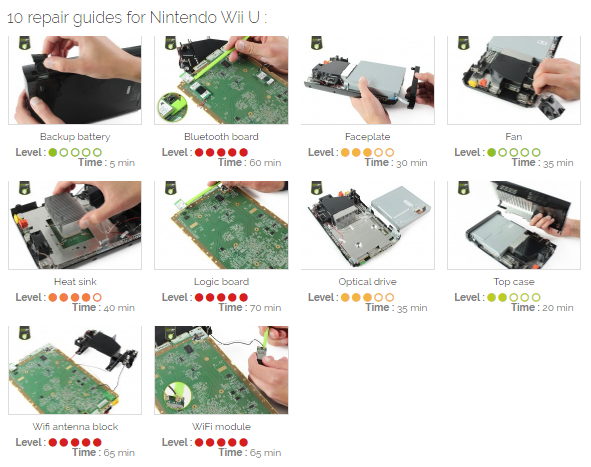Viewport: 591px width, 467px height.
Task: Click the badge icon on Faceplate image
Action: pos(317,43)
